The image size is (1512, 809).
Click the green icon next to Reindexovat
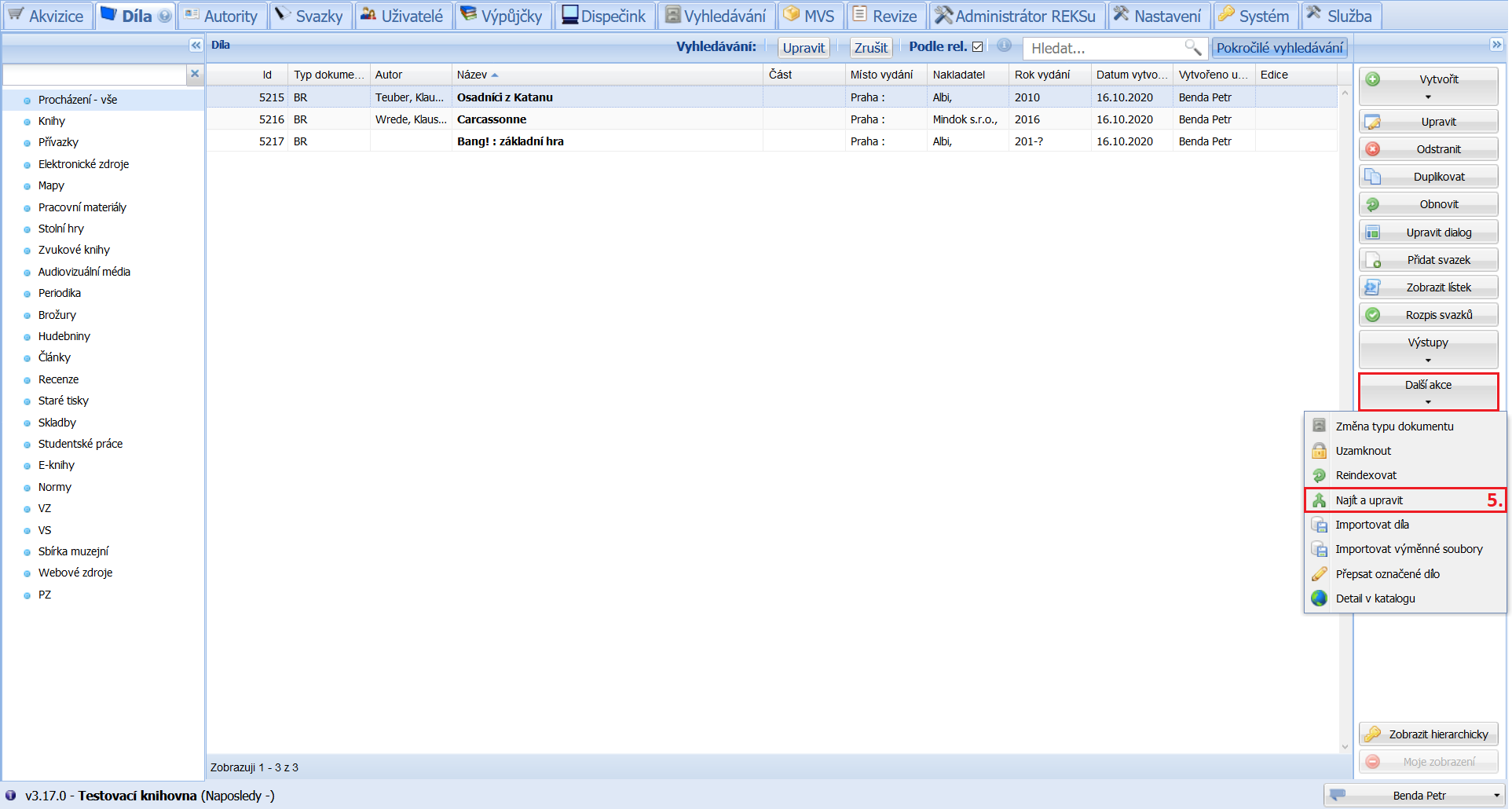[1320, 475]
